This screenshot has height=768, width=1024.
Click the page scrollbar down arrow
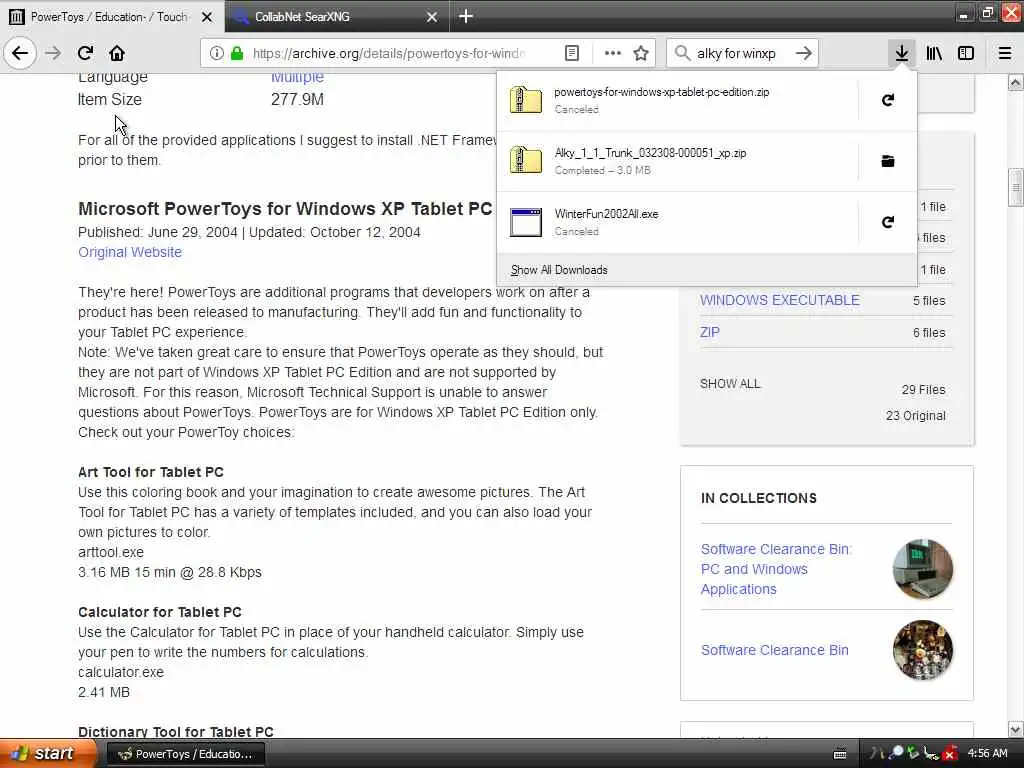click(1015, 729)
